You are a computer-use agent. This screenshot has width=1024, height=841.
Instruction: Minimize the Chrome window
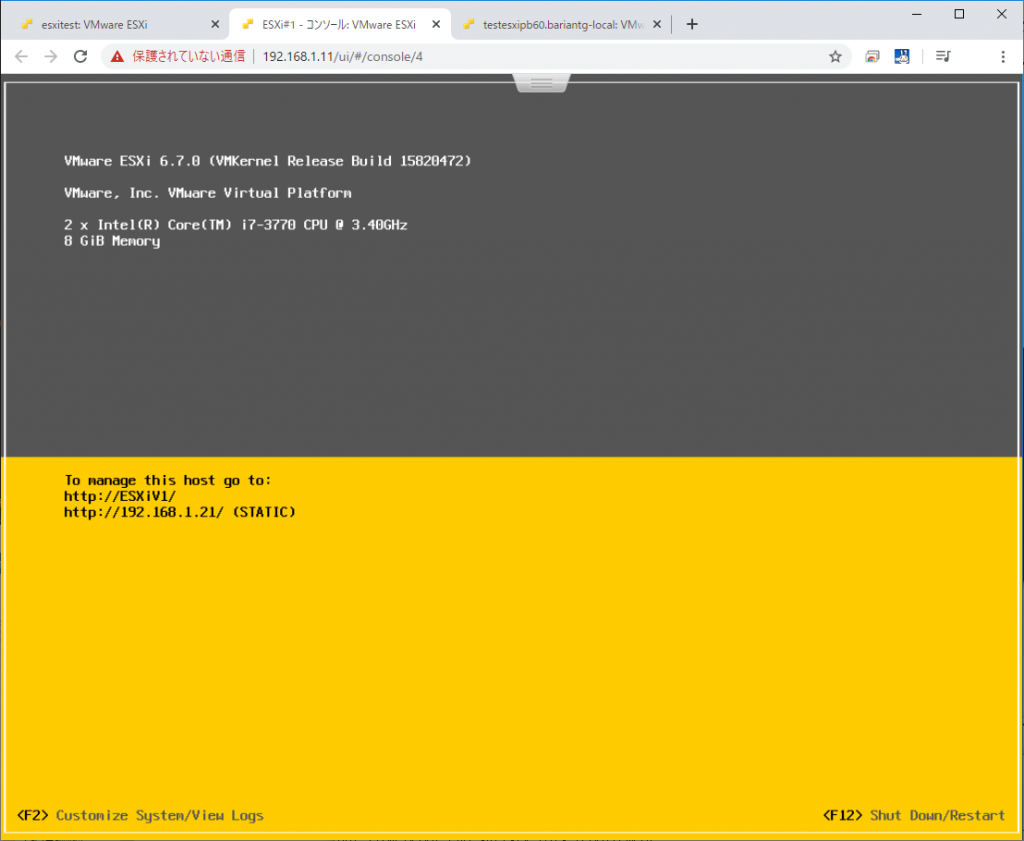pos(917,14)
